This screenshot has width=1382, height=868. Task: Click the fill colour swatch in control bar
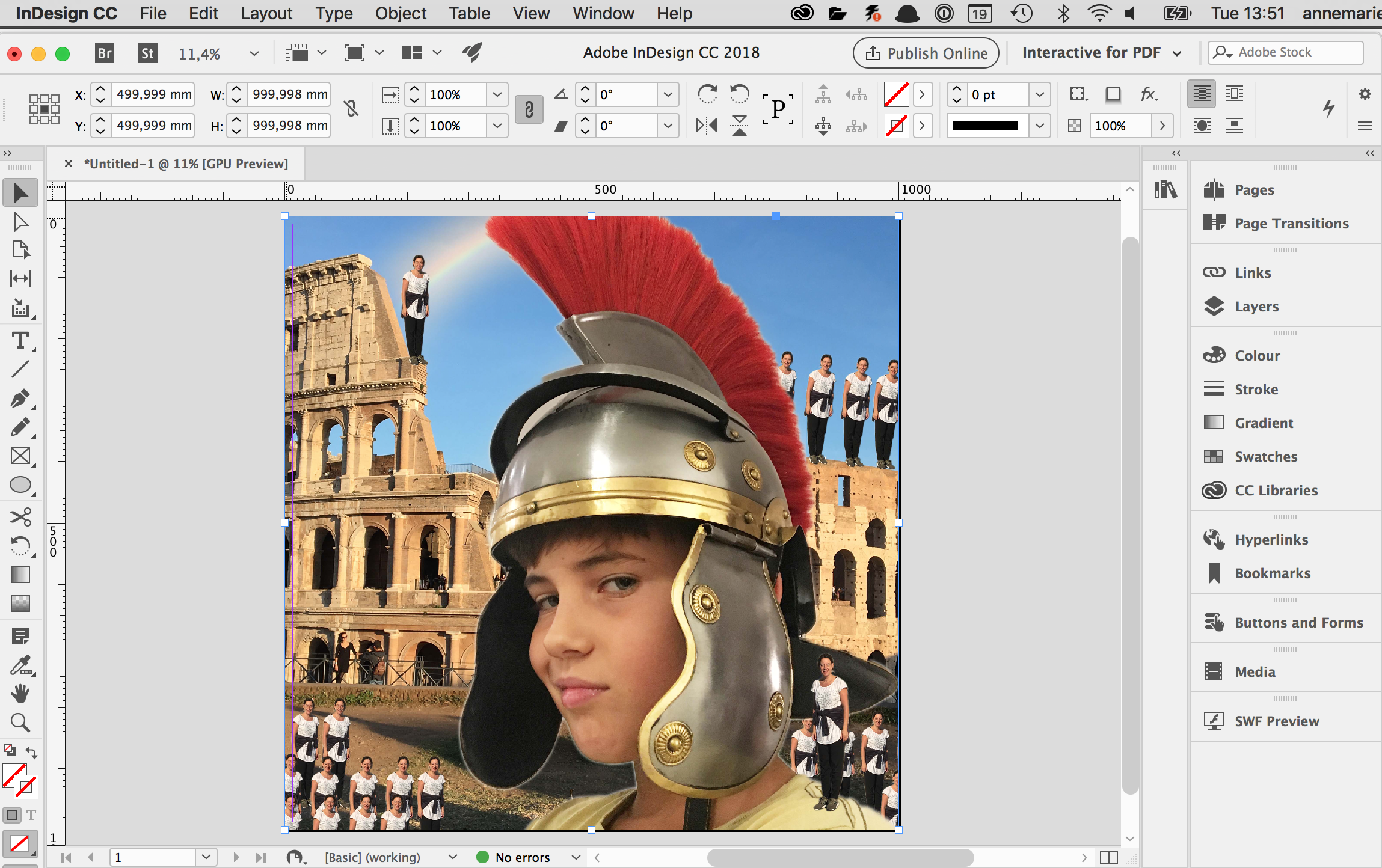pyautogui.click(x=896, y=94)
